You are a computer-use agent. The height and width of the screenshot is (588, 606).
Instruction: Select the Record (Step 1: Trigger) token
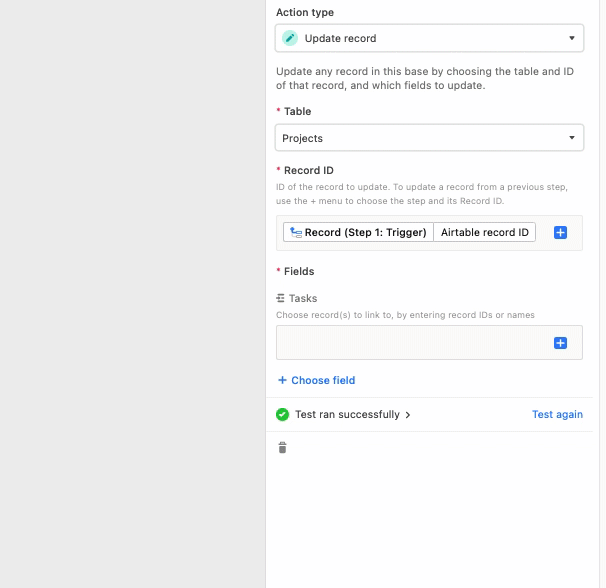[358, 232]
